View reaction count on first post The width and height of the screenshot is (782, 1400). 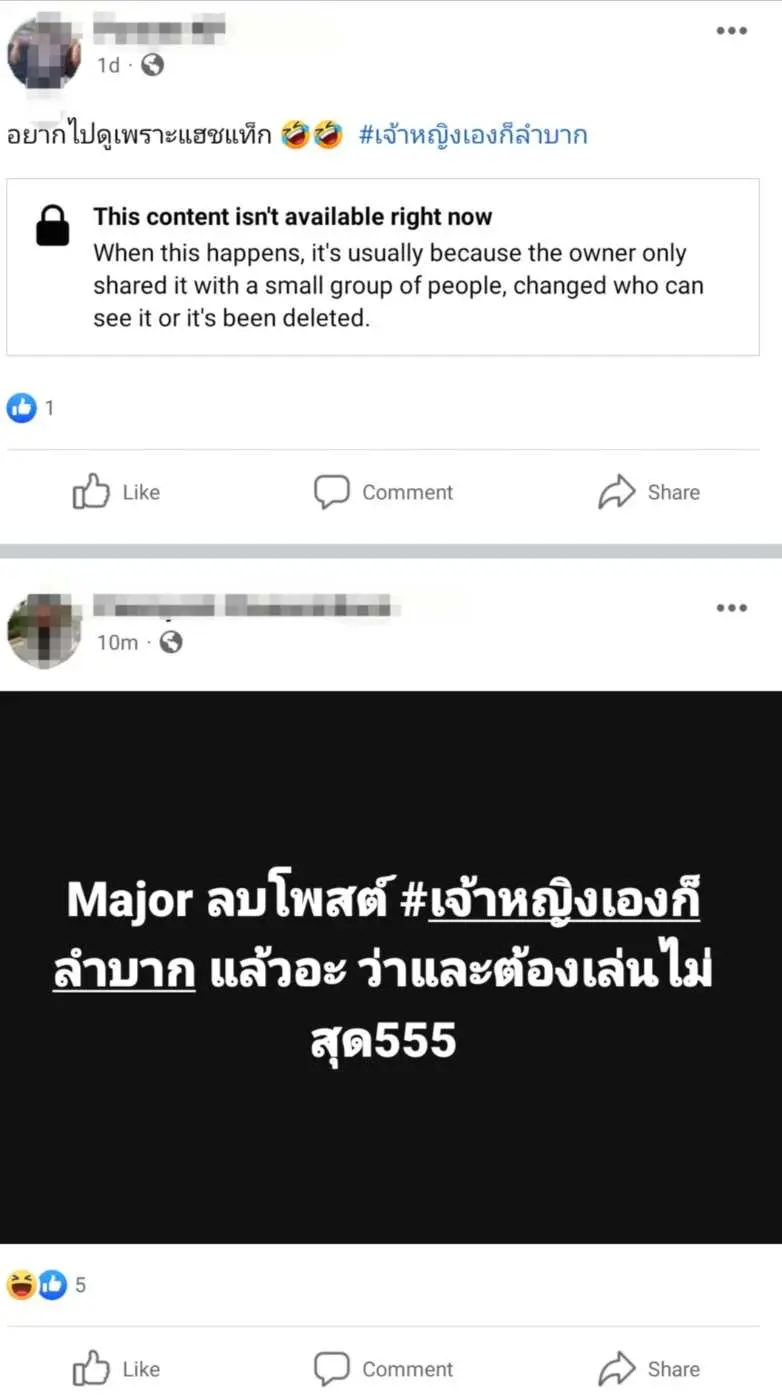(31, 408)
